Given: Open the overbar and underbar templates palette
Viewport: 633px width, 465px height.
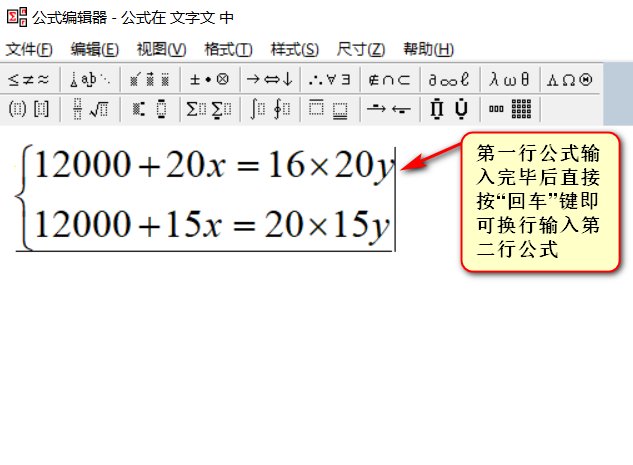Looking at the screenshot, I should tap(329, 109).
